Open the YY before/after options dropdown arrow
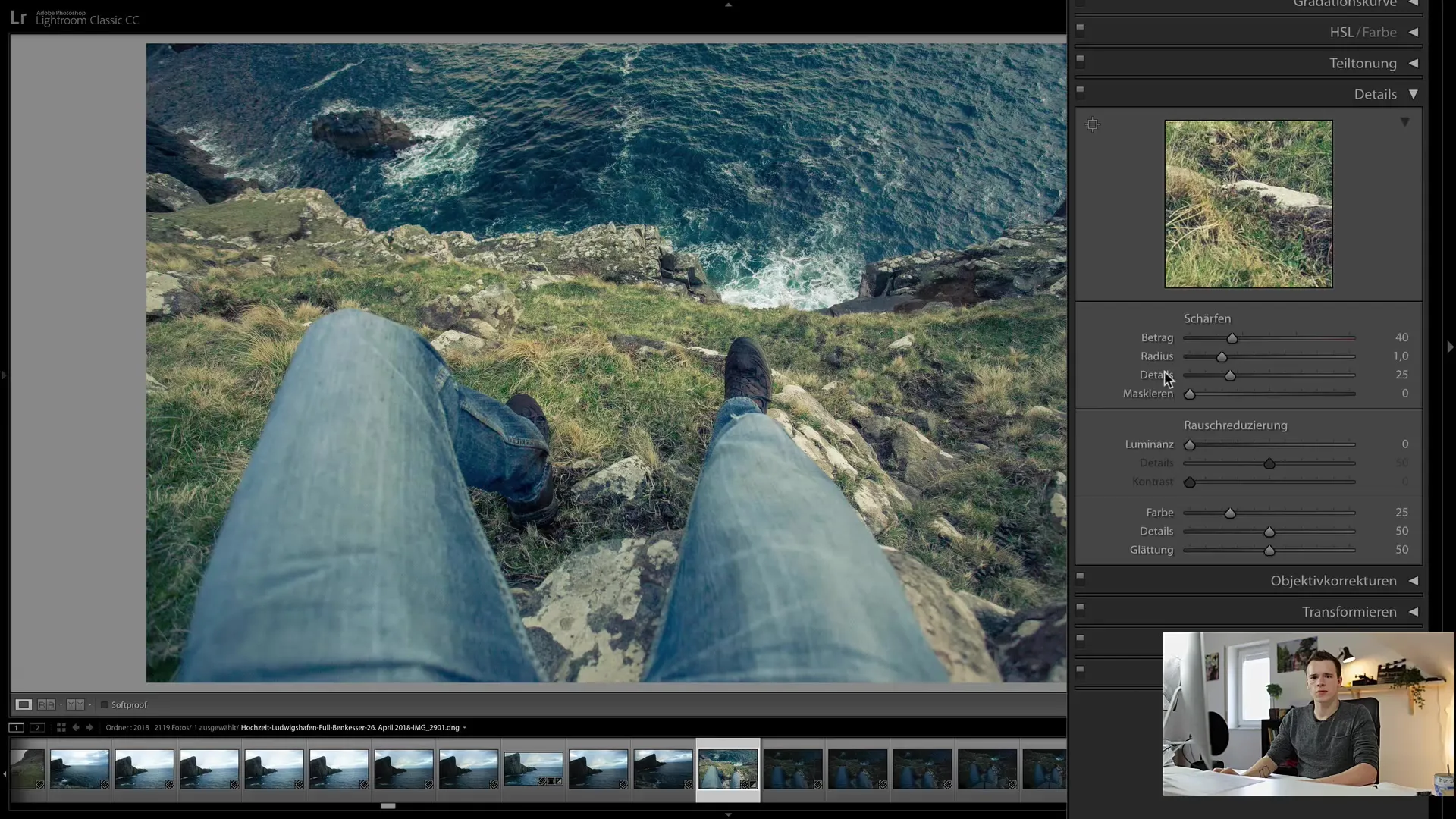 [89, 704]
